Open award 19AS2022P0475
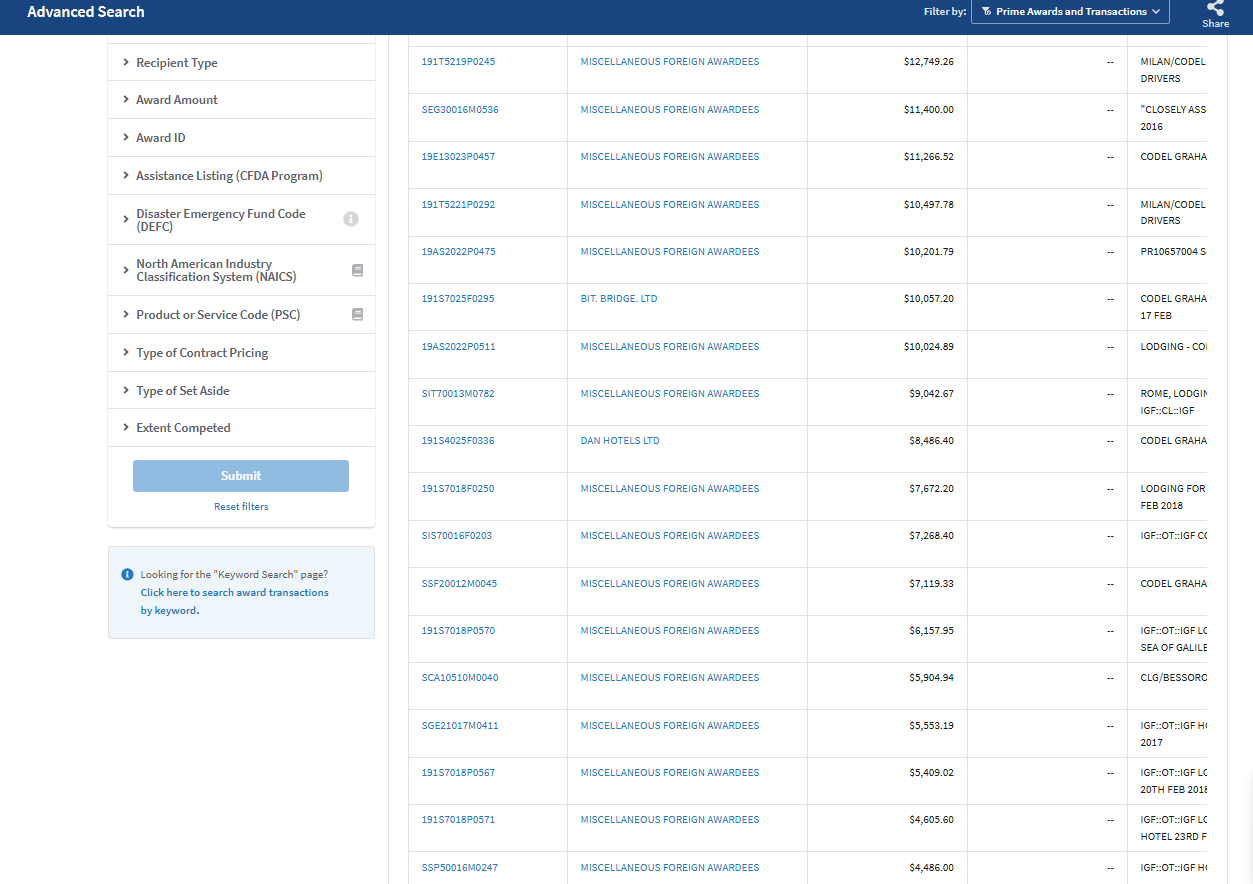This screenshot has height=884, width=1253. point(458,252)
